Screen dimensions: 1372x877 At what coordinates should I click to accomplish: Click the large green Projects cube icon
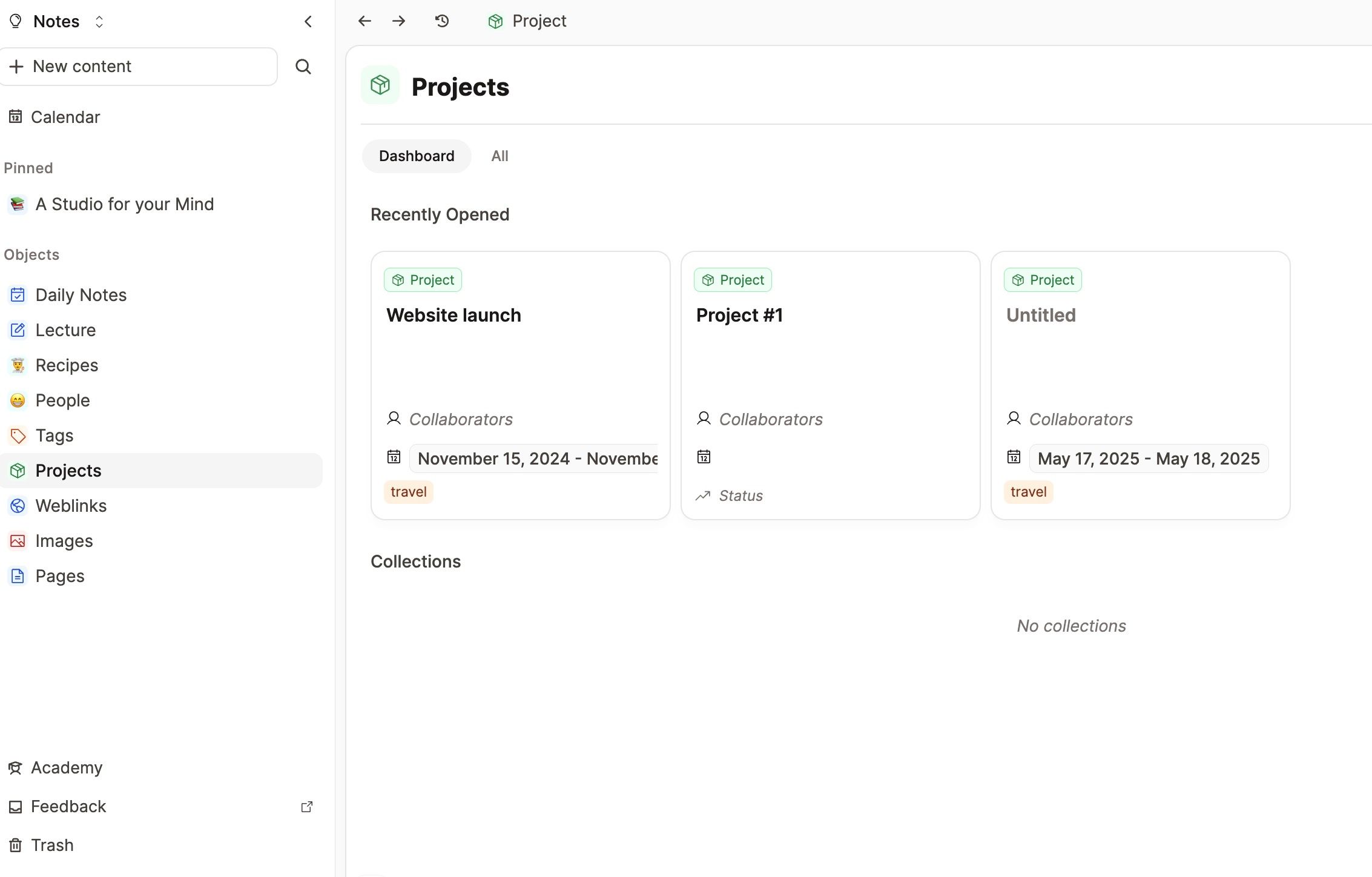(380, 85)
